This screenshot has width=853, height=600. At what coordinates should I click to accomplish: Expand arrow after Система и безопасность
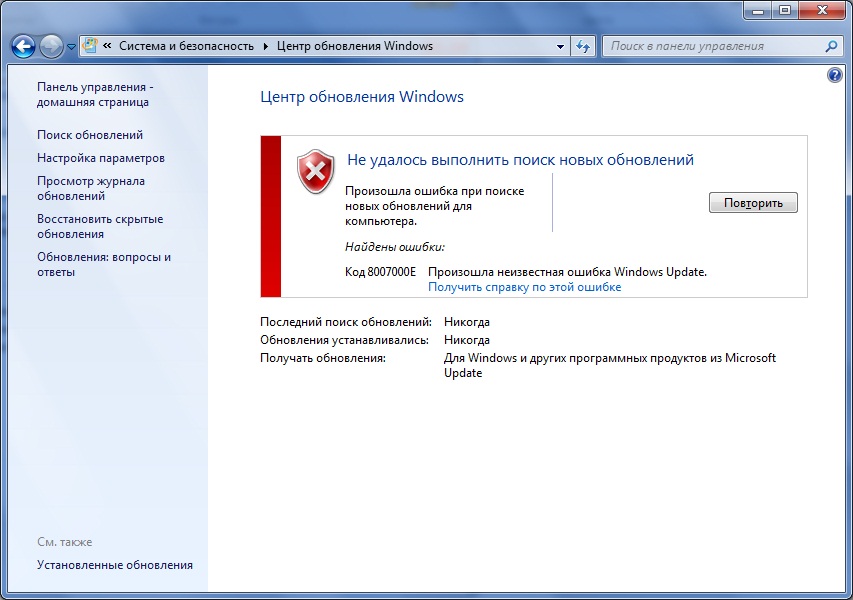coord(265,46)
